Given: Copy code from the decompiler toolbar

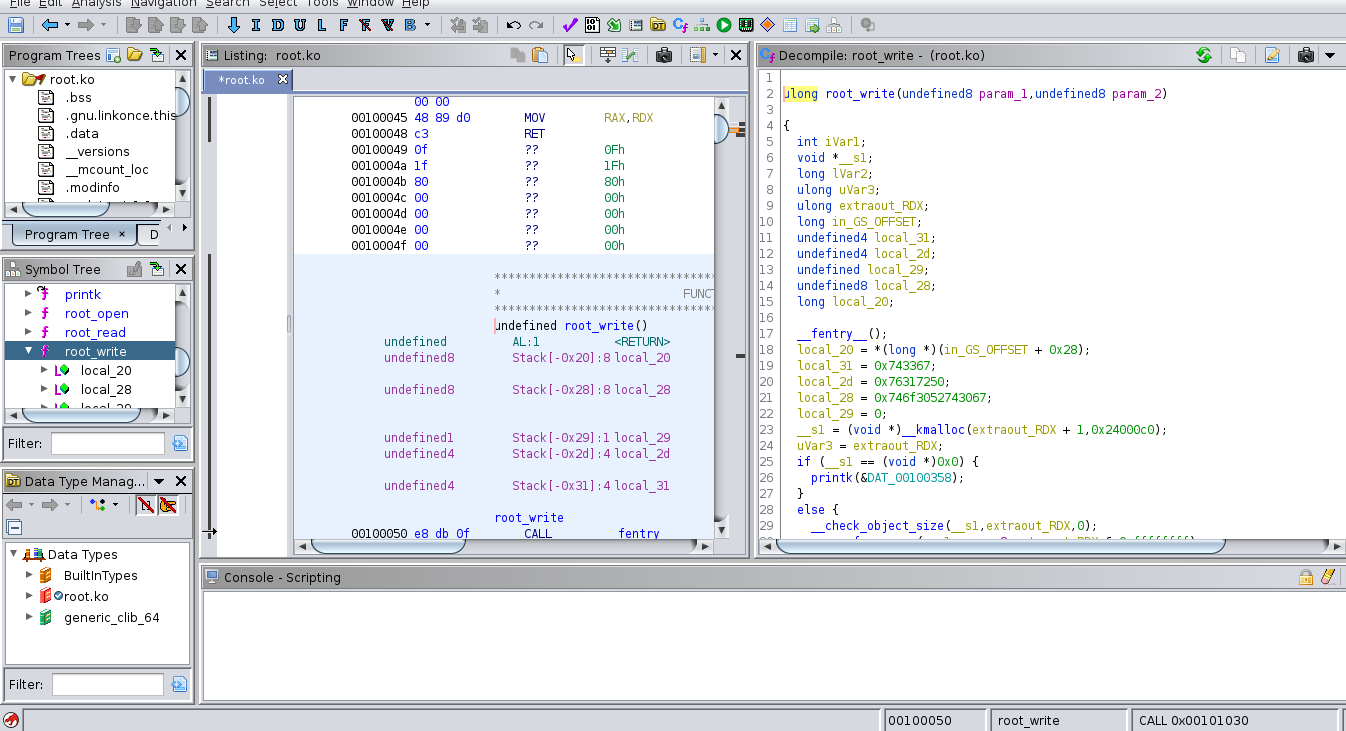Looking at the screenshot, I should click(x=1238, y=55).
